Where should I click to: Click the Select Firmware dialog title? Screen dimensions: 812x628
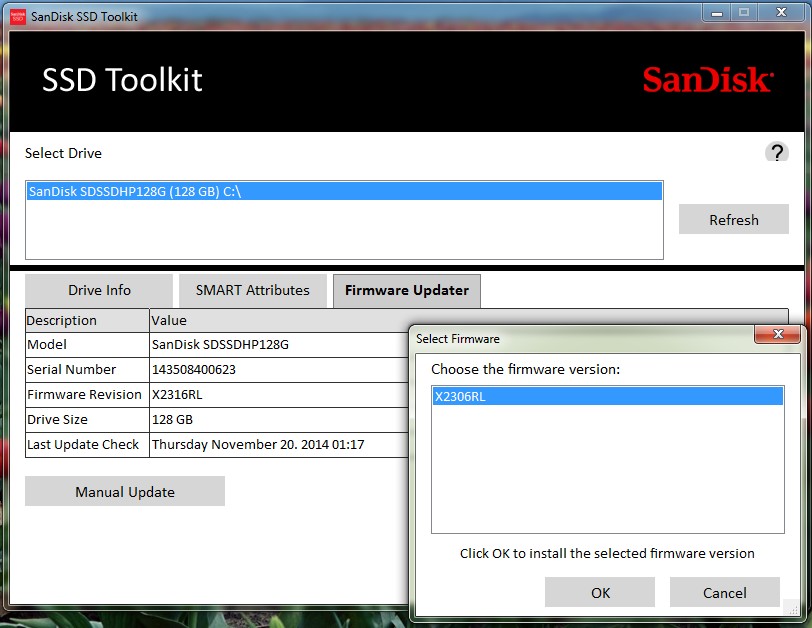458,339
